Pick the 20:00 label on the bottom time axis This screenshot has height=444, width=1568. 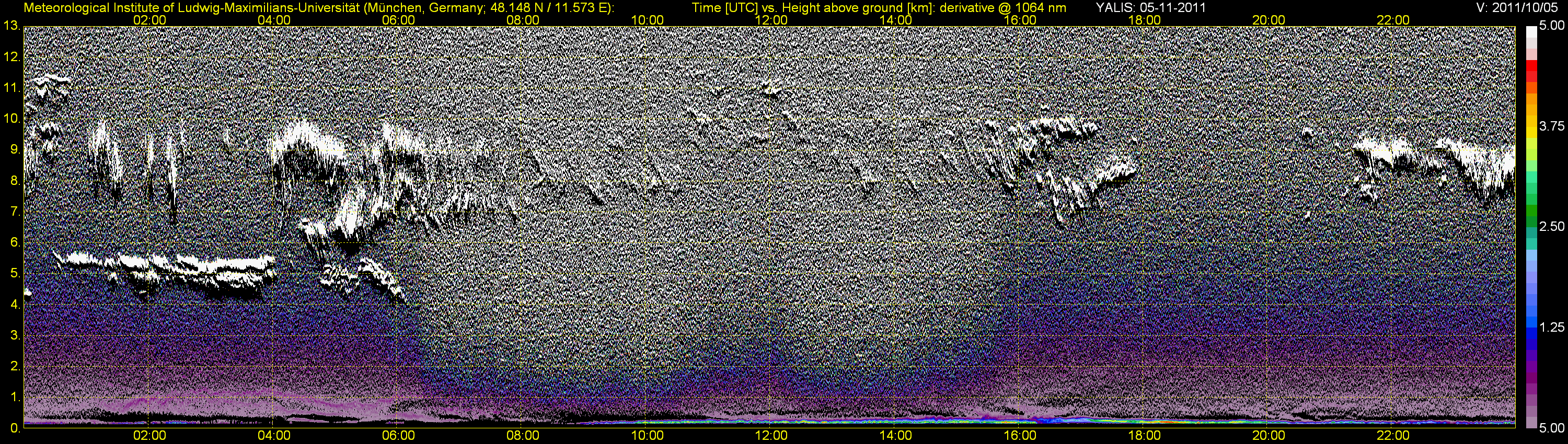coord(1269,436)
